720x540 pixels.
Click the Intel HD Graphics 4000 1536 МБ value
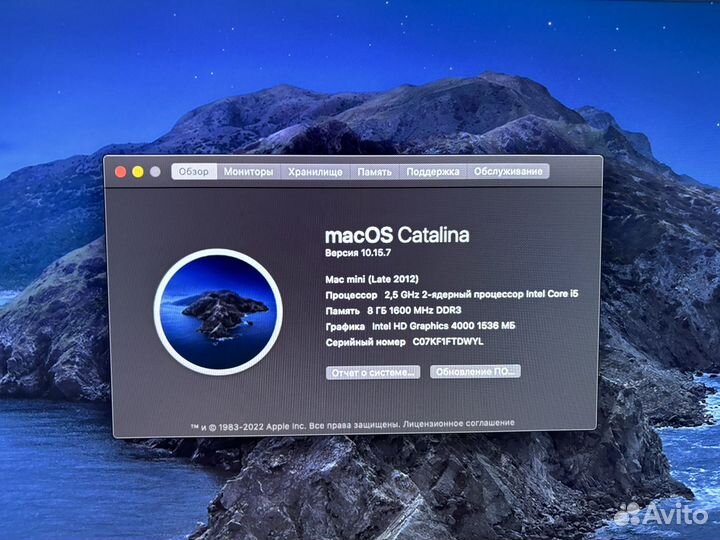[x=443, y=326]
